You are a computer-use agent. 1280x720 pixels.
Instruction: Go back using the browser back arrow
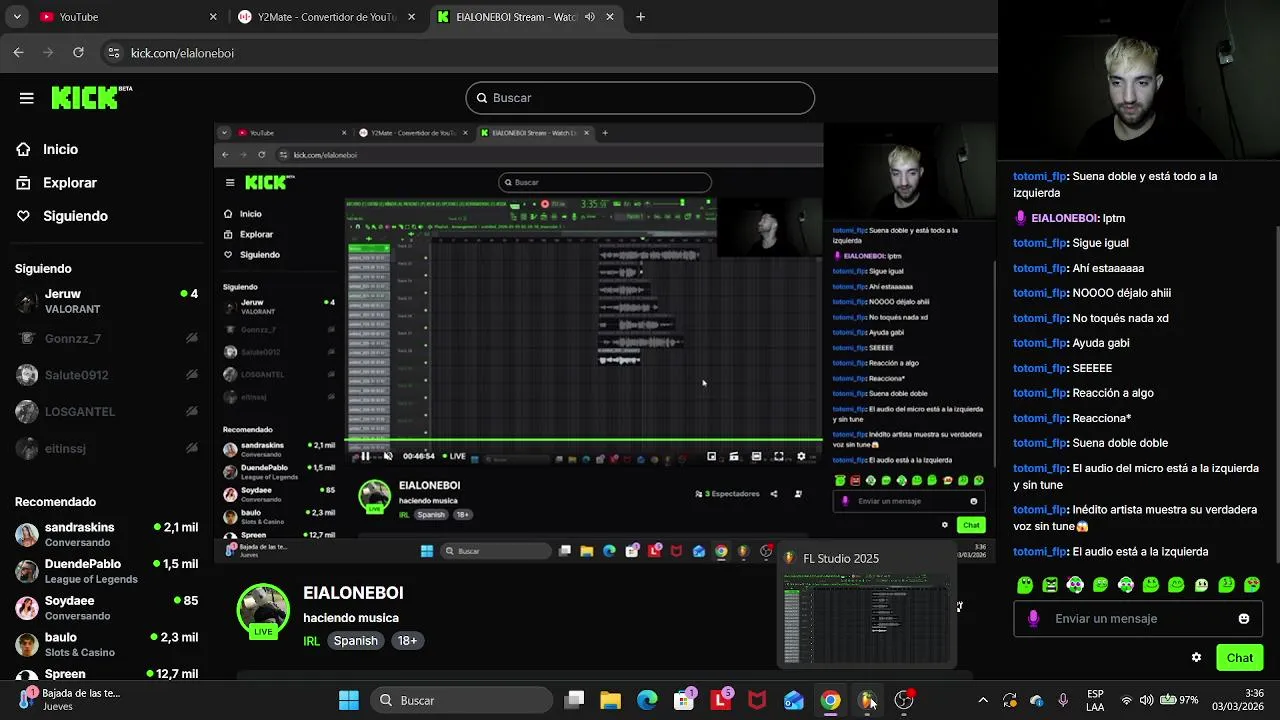(x=18, y=53)
